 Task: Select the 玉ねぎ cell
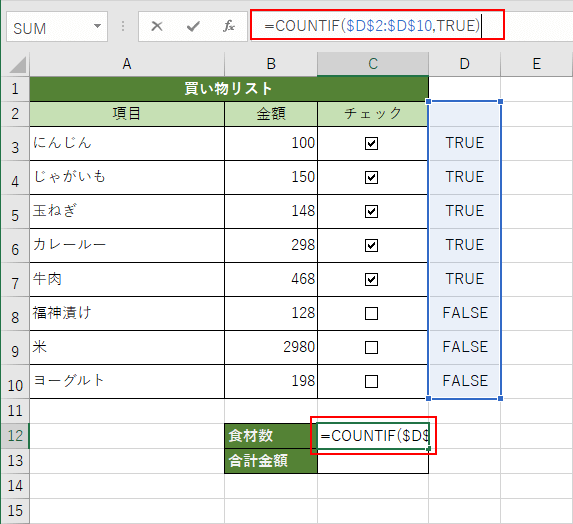pyautogui.click(x=127, y=211)
